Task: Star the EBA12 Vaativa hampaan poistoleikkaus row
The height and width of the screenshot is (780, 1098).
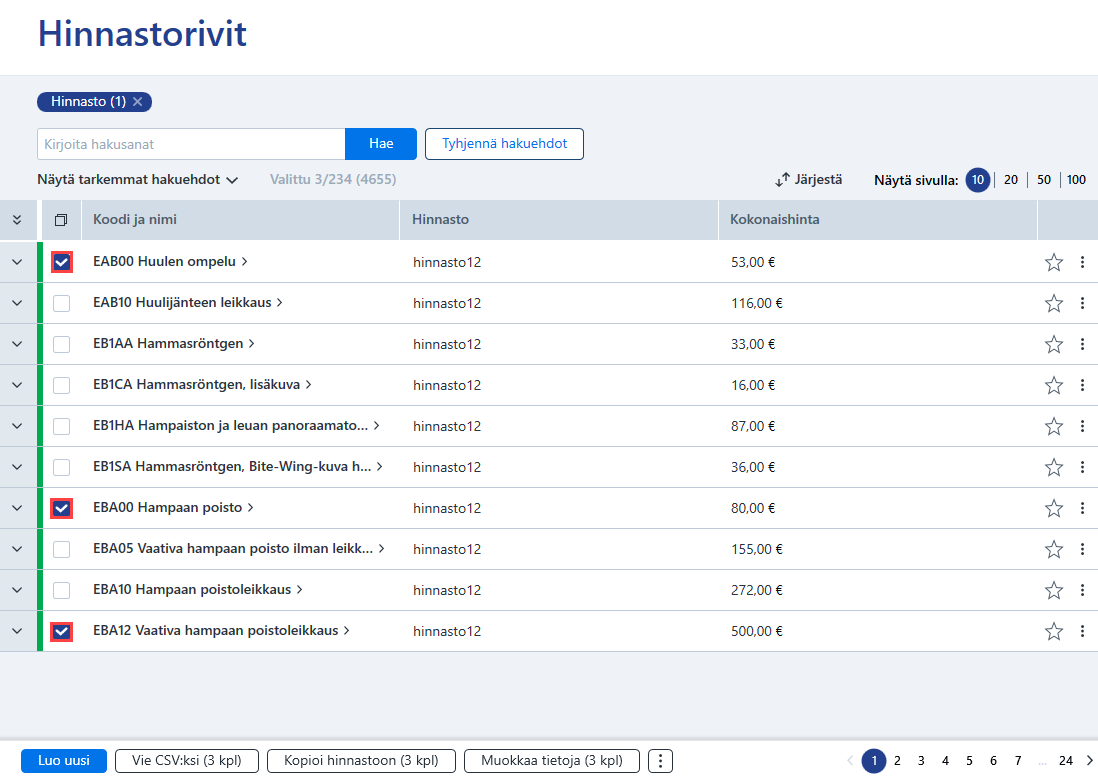Action: click(1054, 631)
